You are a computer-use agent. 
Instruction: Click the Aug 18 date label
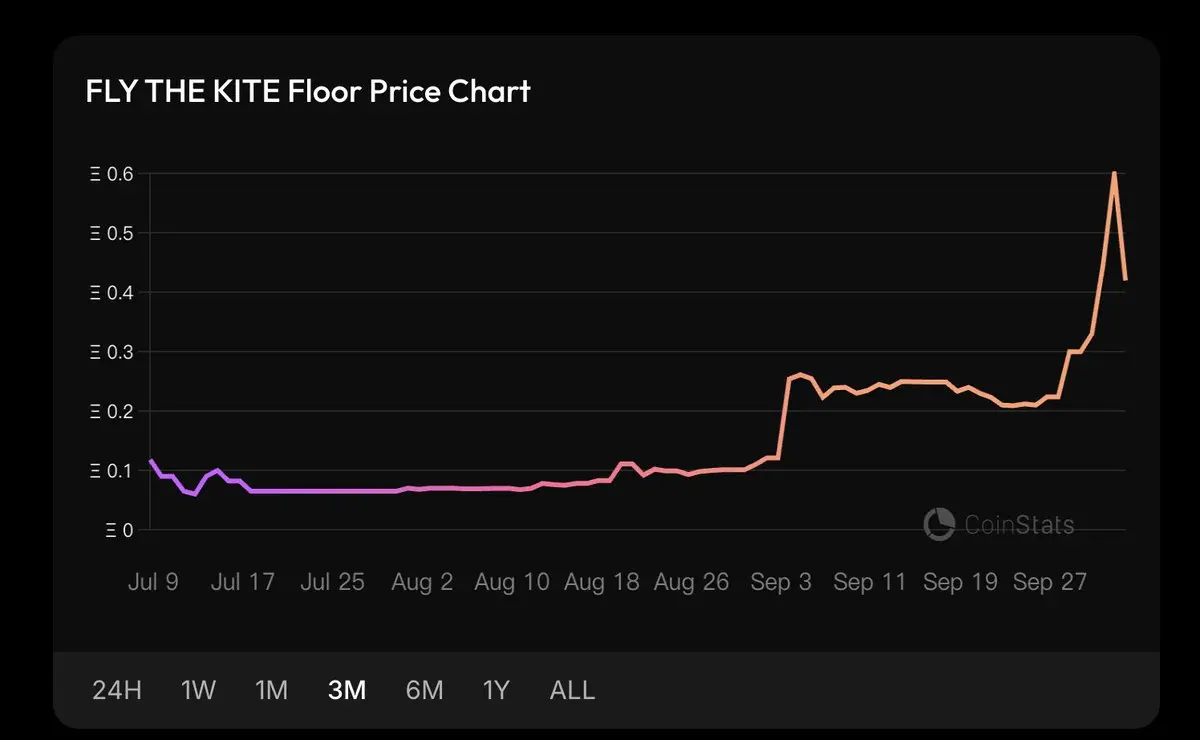(601, 582)
